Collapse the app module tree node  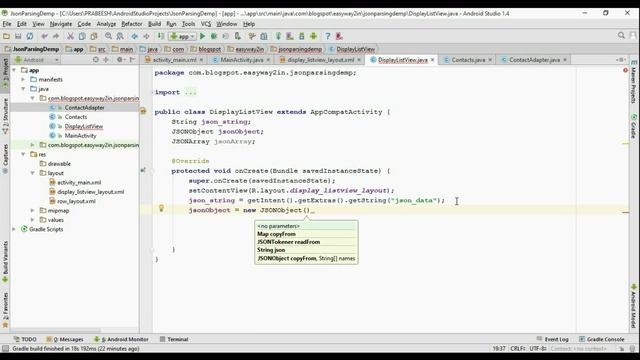pyautogui.click(x=14, y=70)
